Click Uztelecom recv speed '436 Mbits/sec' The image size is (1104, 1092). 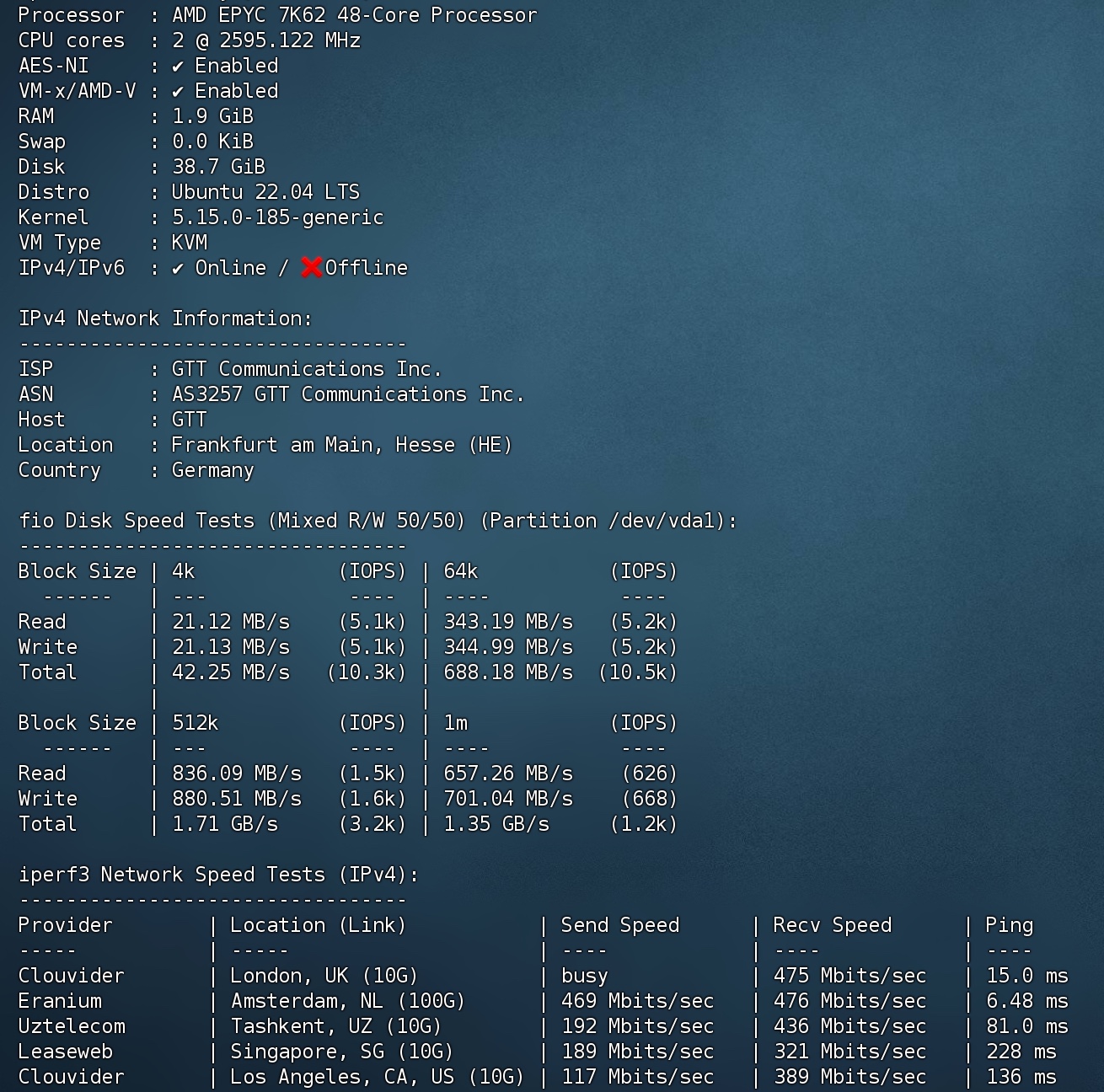(850, 1026)
